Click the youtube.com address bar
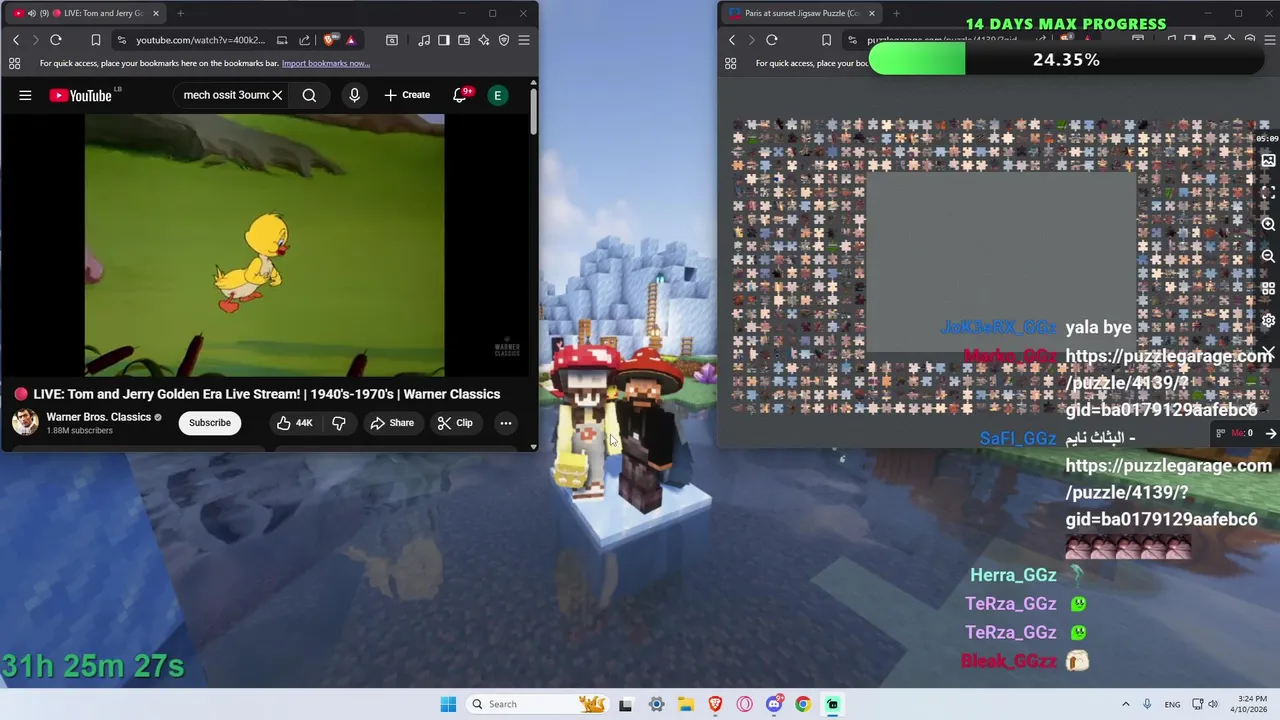This screenshot has height=720, width=1280. pyautogui.click(x=200, y=40)
